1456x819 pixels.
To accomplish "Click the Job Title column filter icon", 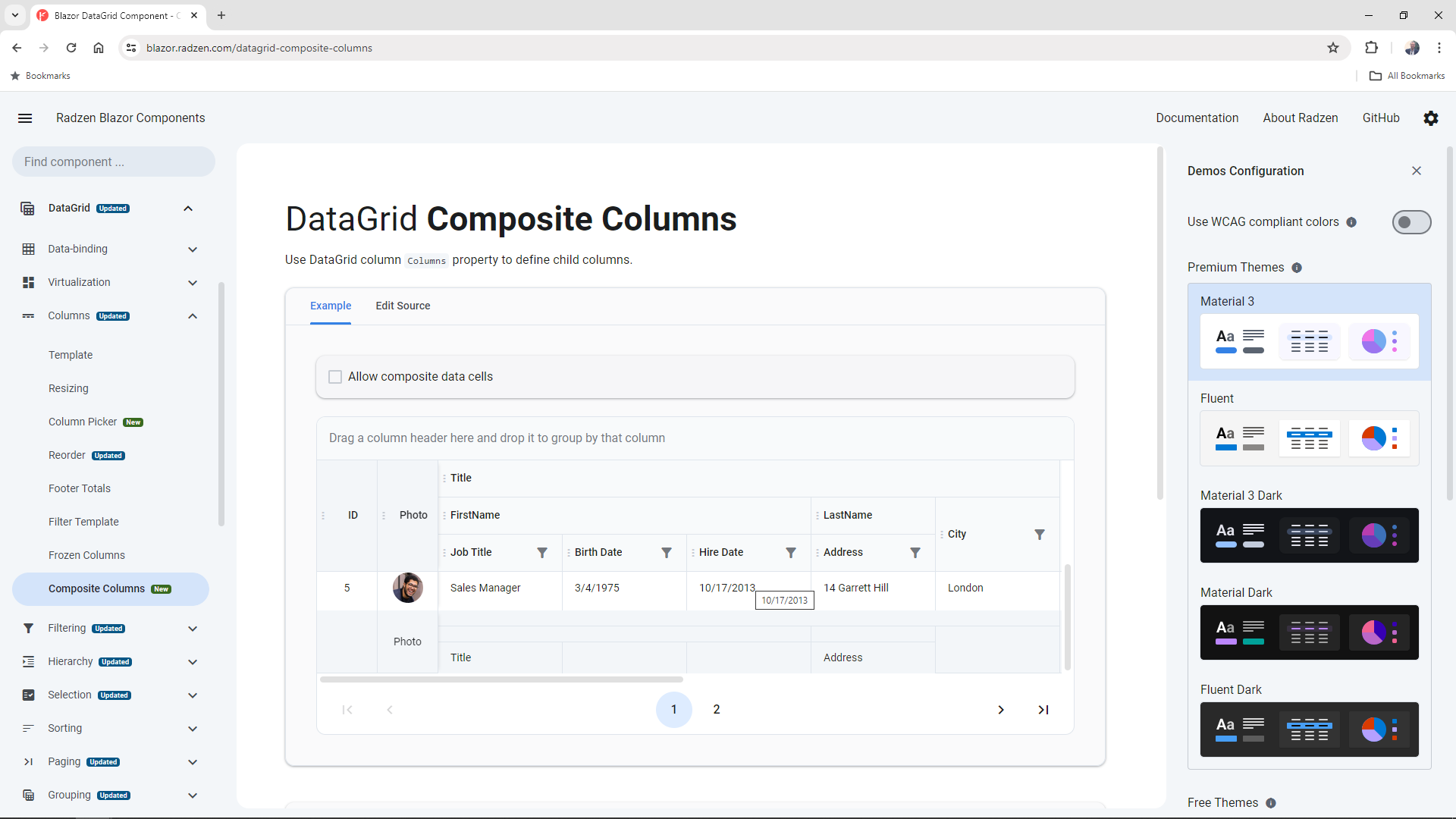I will tap(542, 553).
